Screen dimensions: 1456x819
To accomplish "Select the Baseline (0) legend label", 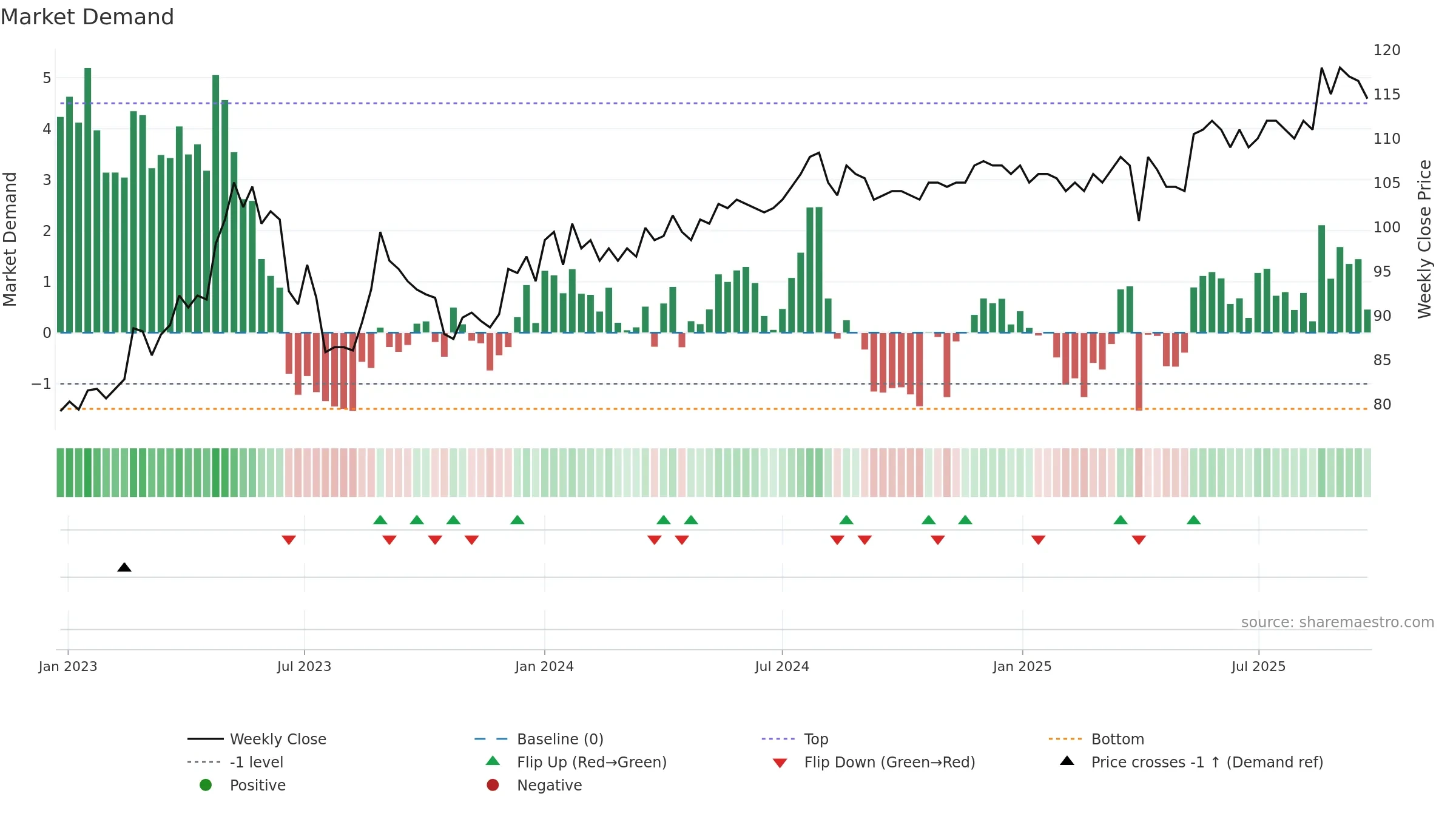I will pos(560,739).
